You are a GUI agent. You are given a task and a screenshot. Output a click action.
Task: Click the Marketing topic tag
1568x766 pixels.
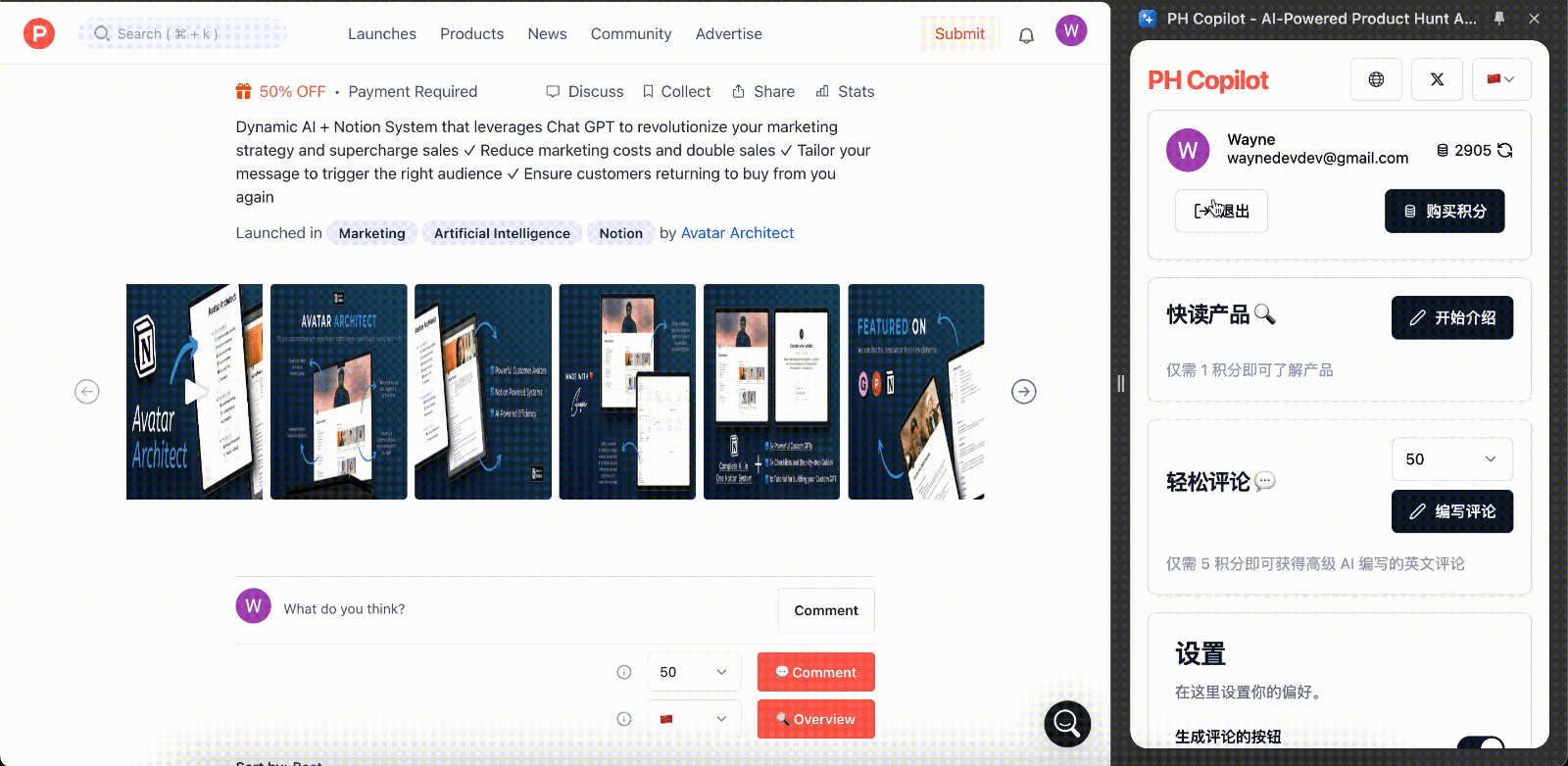click(x=372, y=233)
